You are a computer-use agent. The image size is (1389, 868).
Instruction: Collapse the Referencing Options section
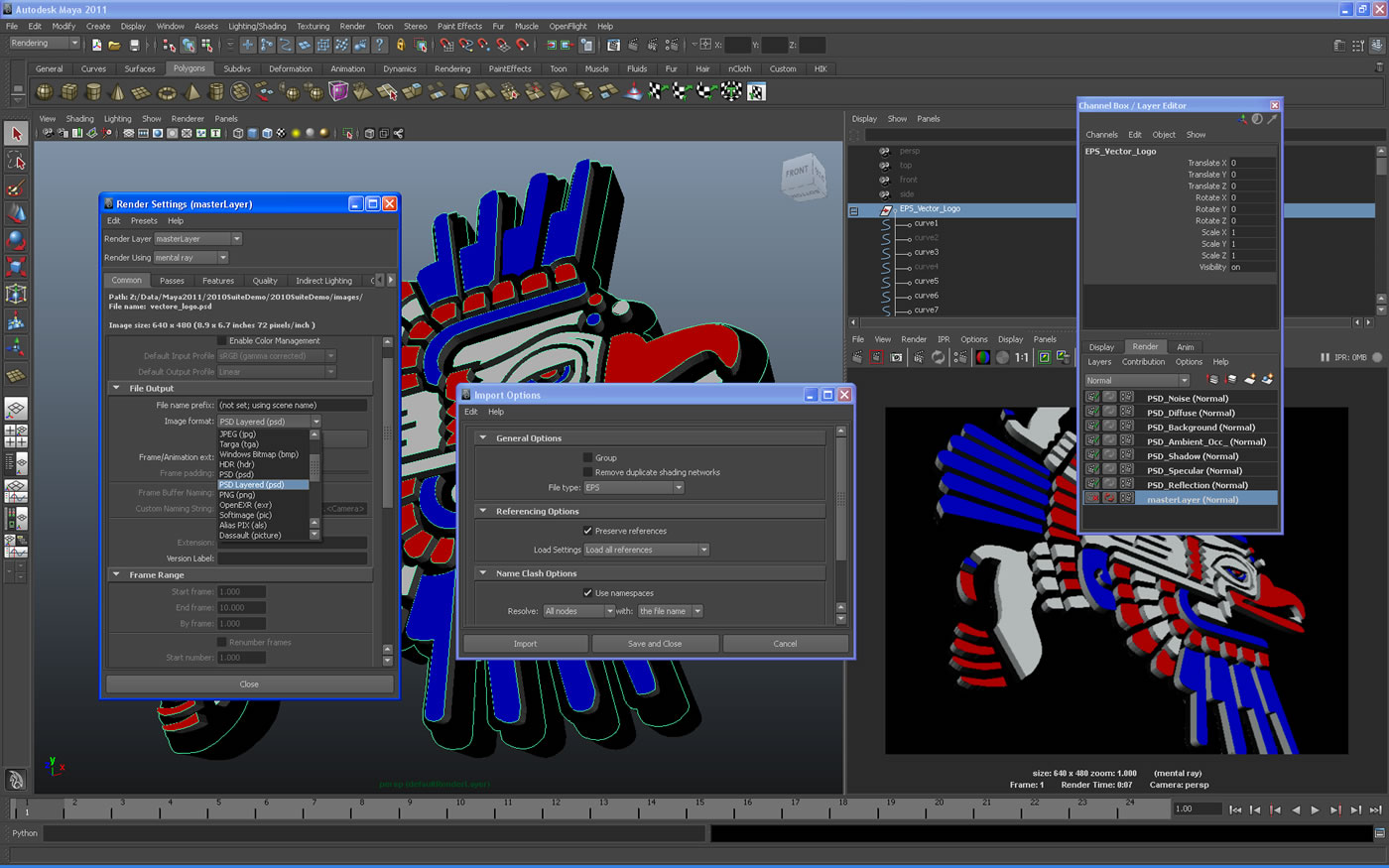(483, 511)
